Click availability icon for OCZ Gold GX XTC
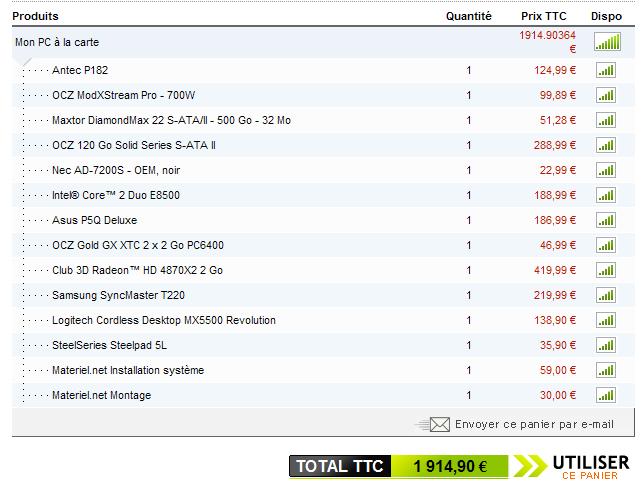Screen dimensions: 644x495 (x=606, y=246)
